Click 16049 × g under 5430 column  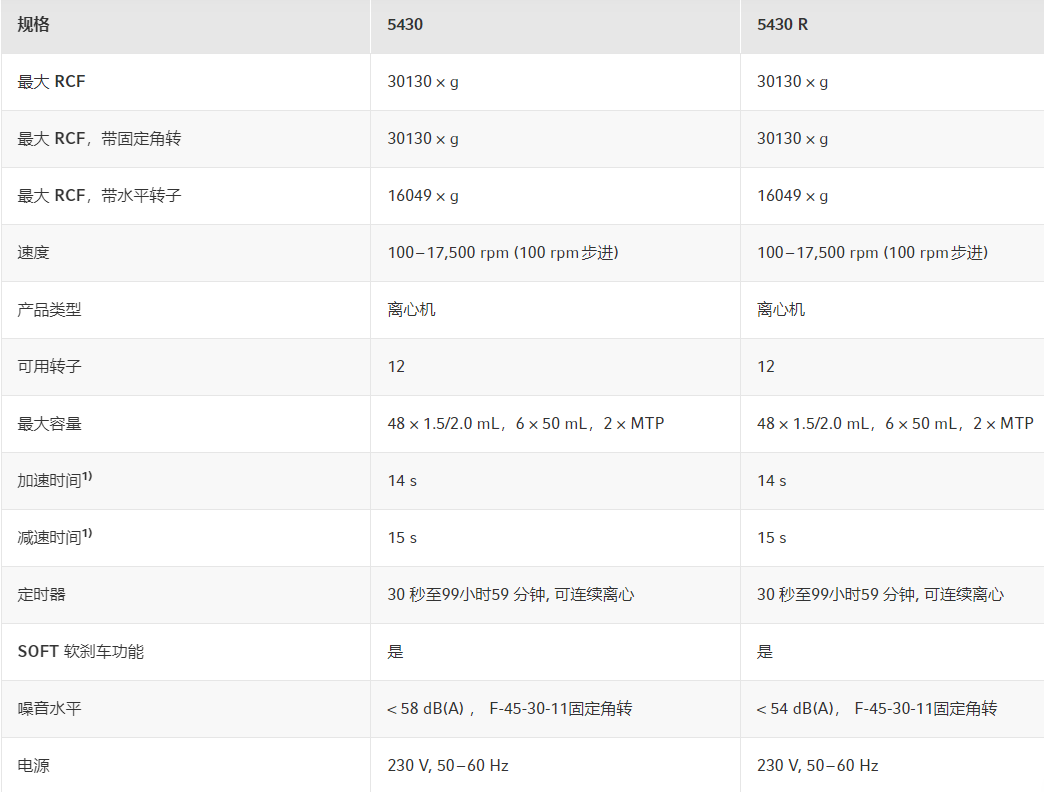(x=423, y=196)
